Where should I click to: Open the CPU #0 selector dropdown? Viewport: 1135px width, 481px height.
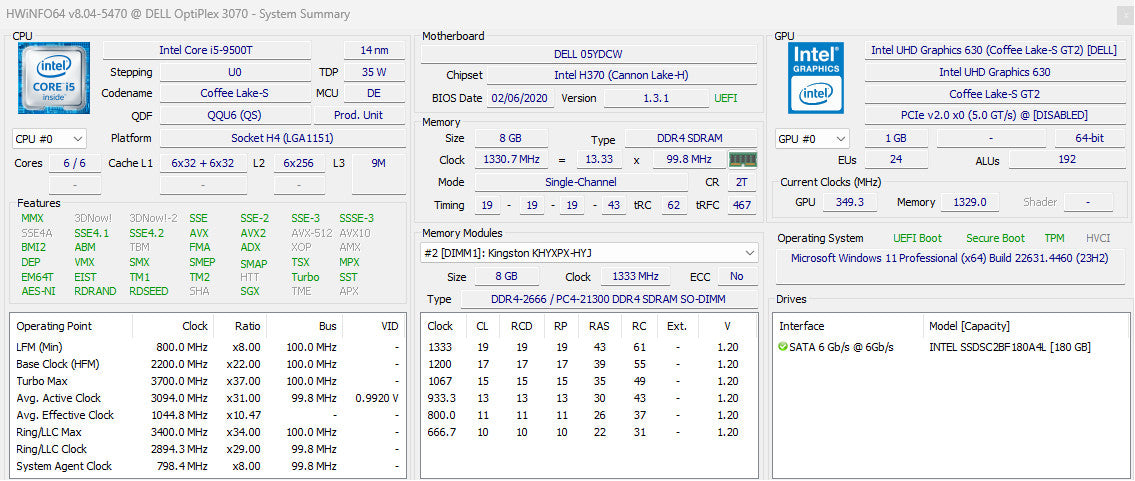click(49, 138)
